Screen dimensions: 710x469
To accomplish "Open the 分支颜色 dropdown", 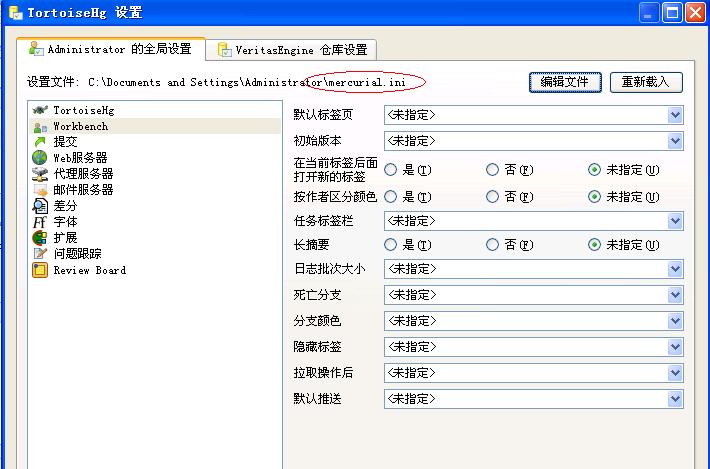I will click(533, 321).
